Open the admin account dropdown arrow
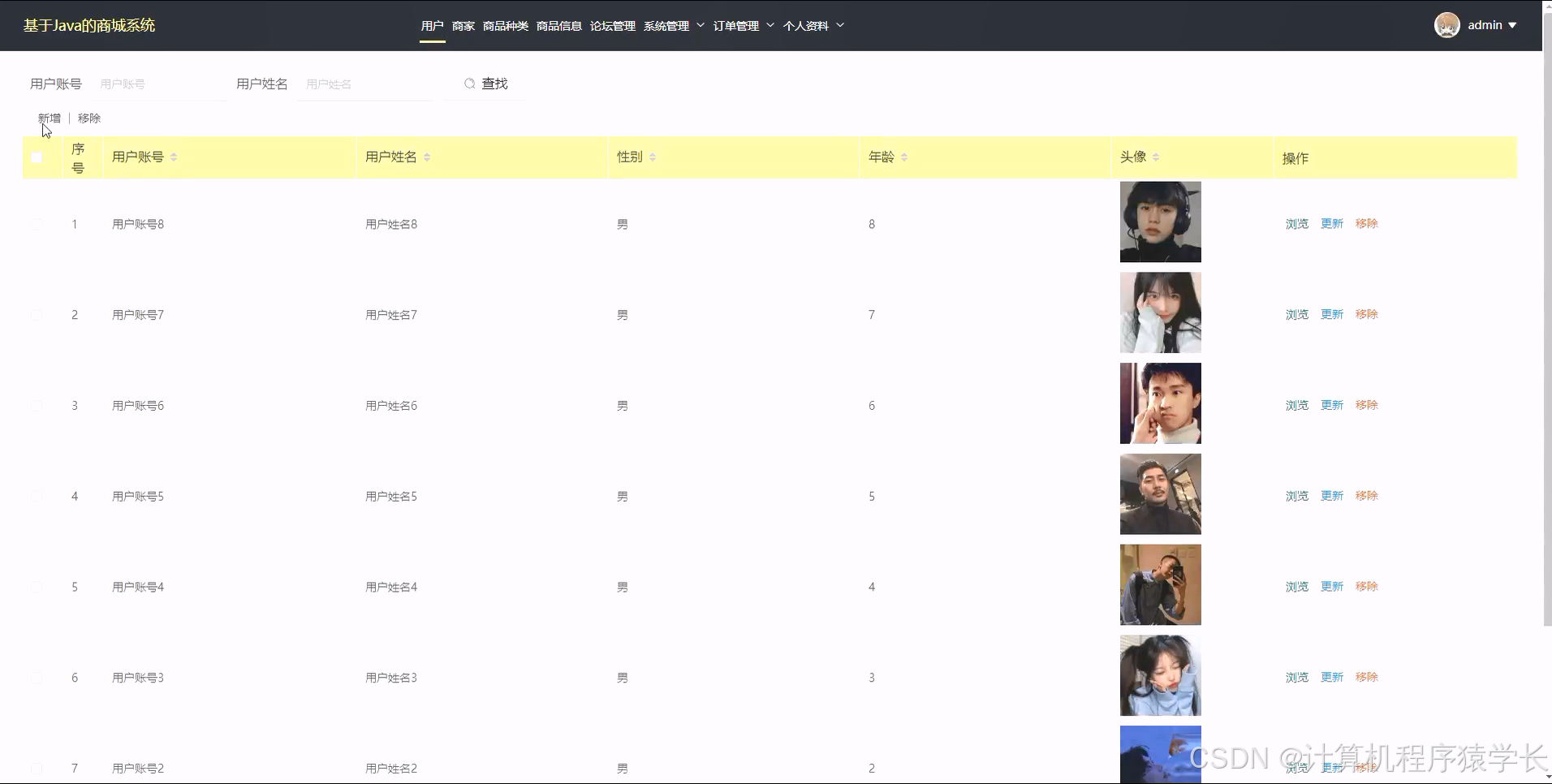 (x=1512, y=25)
